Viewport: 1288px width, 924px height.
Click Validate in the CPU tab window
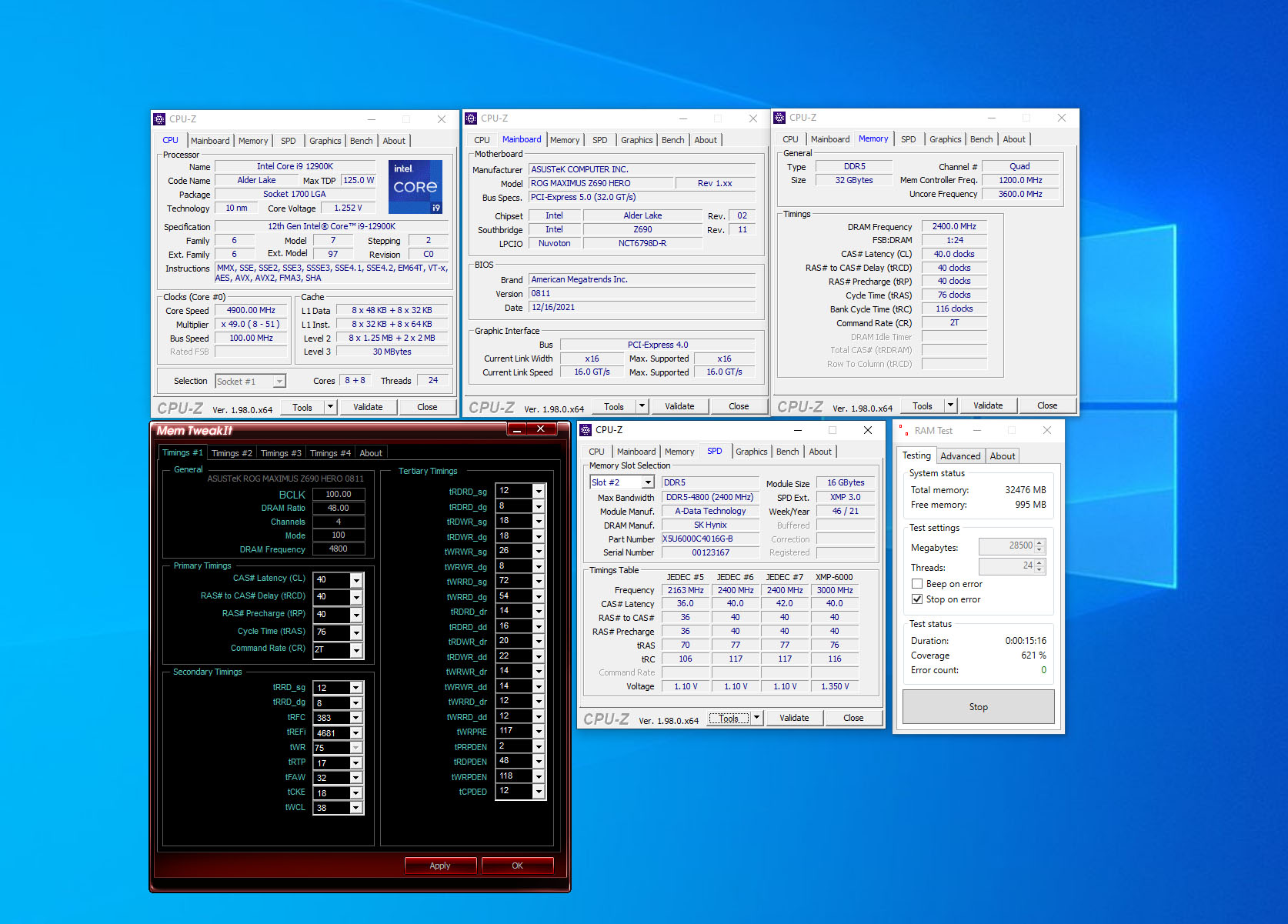pos(368,407)
